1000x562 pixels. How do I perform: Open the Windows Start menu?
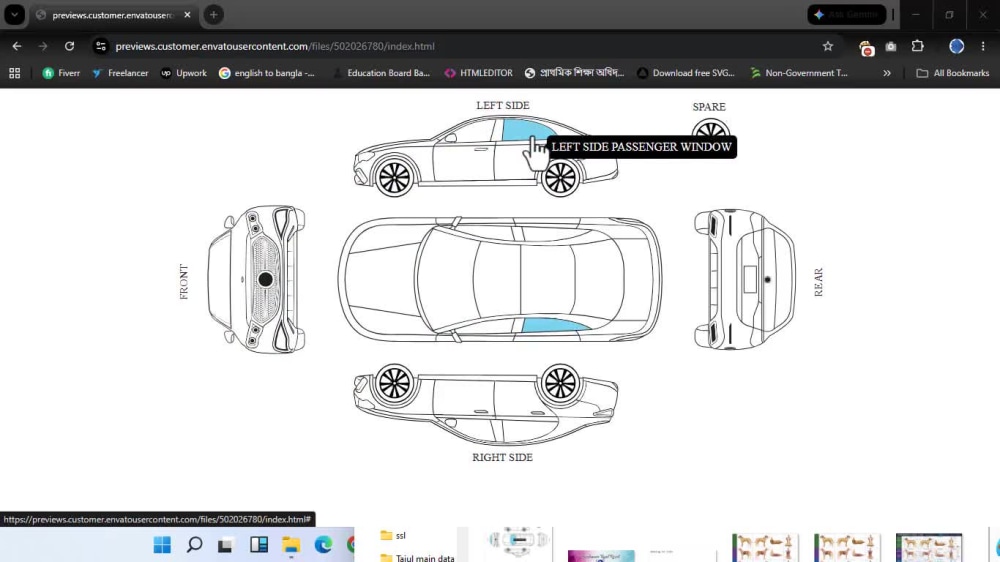[162, 545]
